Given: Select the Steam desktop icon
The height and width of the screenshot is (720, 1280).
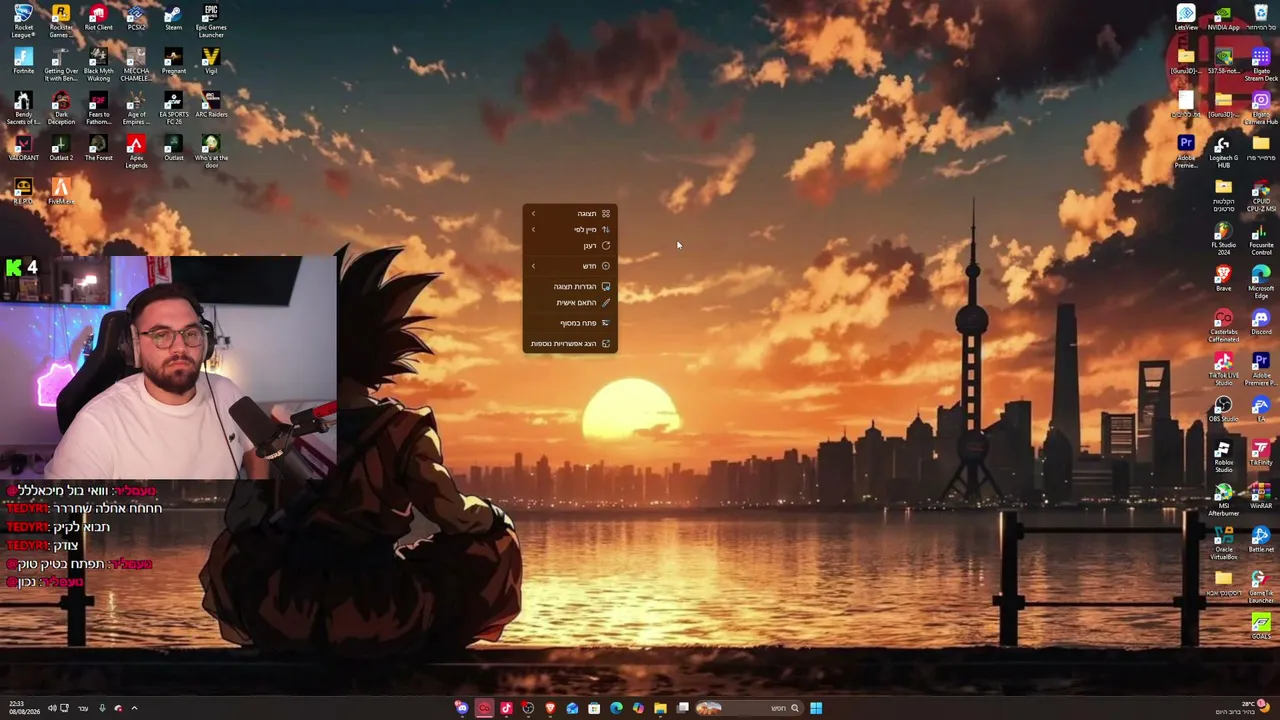Looking at the screenshot, I should coord(173,19).
